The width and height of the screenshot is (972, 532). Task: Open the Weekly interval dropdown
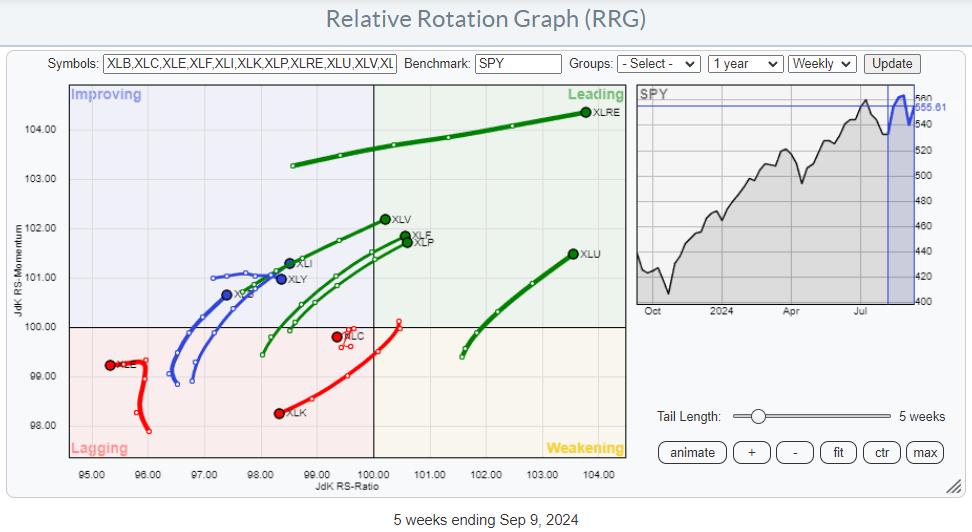(x=822, y=63)
